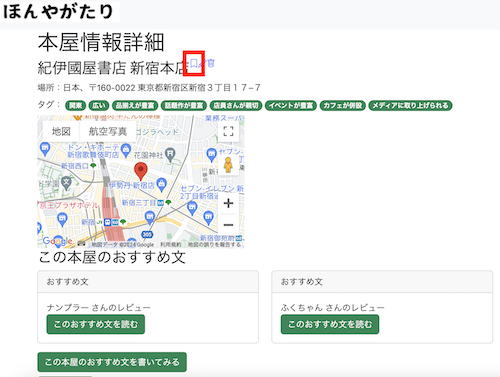This screenshot has height=377, width=500.
Task: Click the keyboard shortcuts icon on map footer
Action: pos(81,244)
